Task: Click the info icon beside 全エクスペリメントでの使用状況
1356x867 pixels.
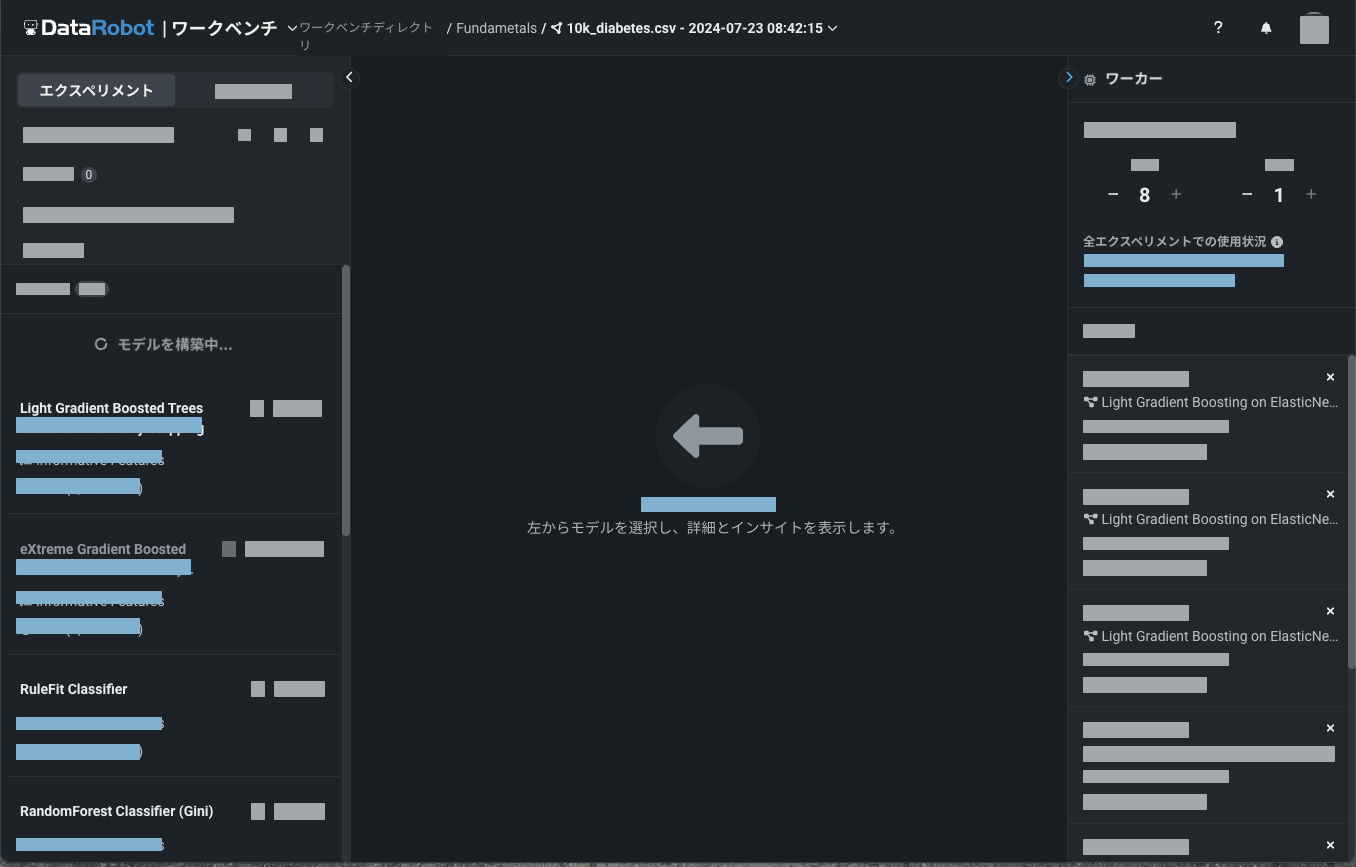Action: point(1277,242)
